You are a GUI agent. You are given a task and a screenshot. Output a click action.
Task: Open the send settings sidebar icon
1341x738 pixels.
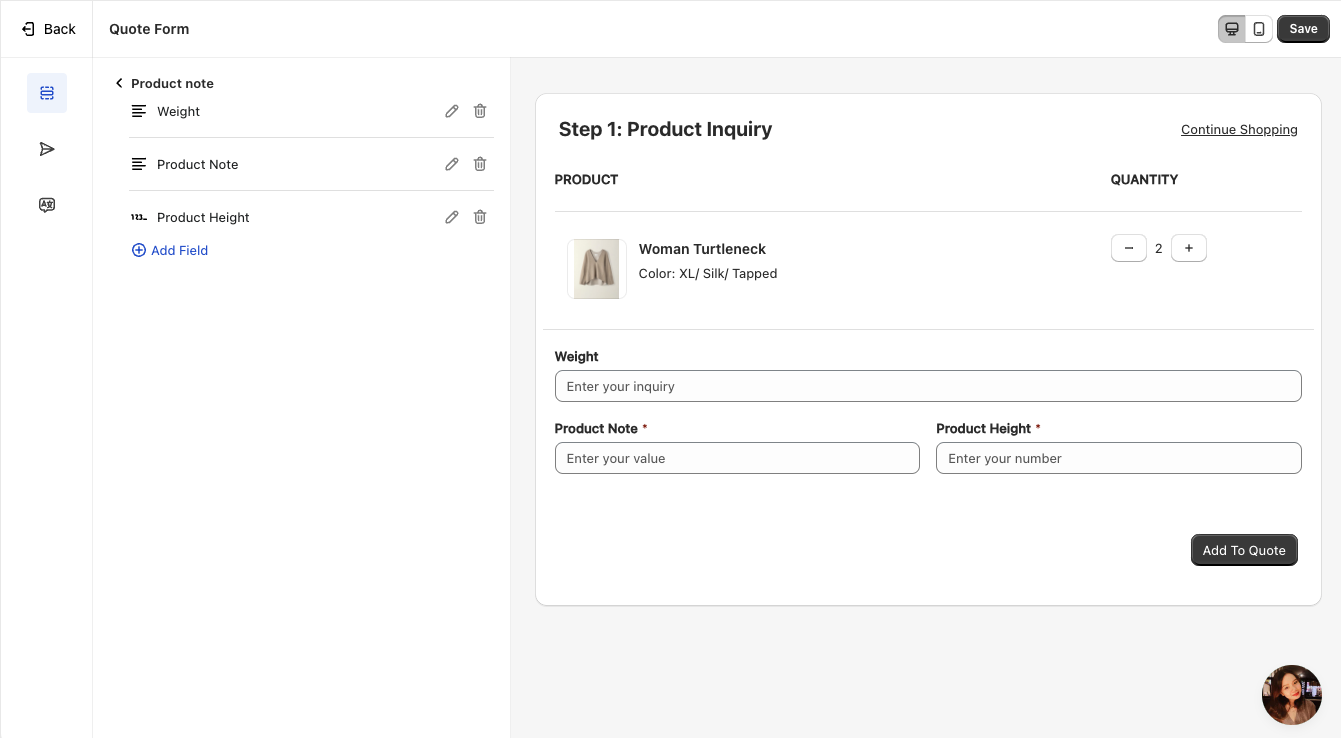[47, 149]
